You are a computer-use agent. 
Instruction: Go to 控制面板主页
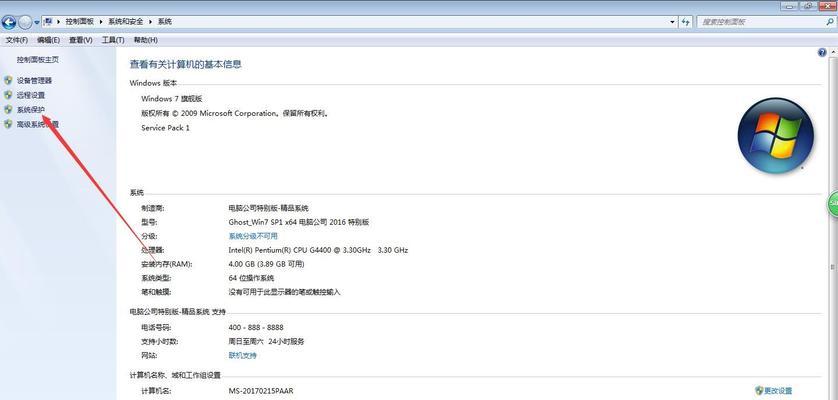(38, 60)
